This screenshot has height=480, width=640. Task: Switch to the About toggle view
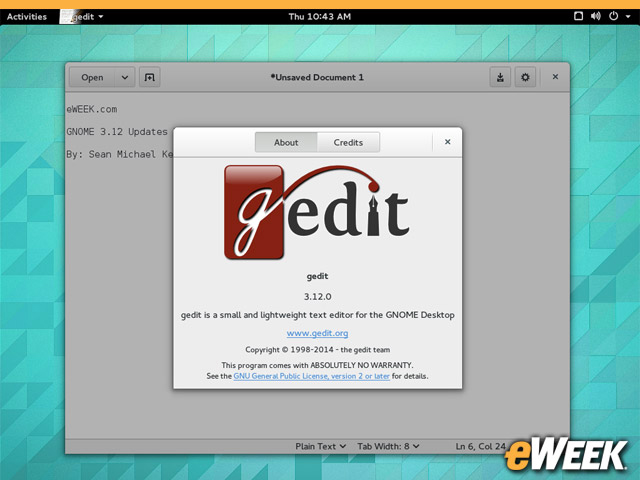coord(286,142)
